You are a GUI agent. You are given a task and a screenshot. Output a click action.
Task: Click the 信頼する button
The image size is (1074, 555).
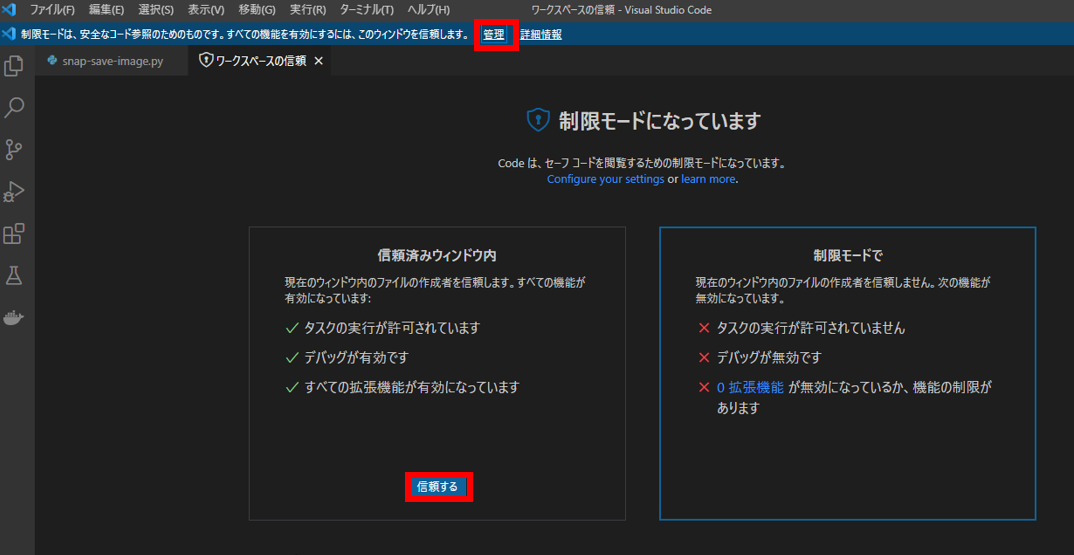(x=438, y=487)
